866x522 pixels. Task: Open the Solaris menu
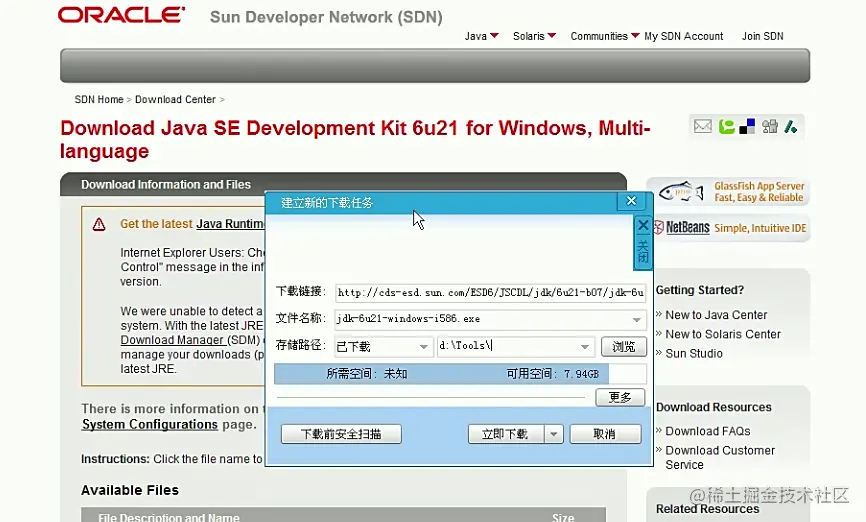tap(534, 36)
